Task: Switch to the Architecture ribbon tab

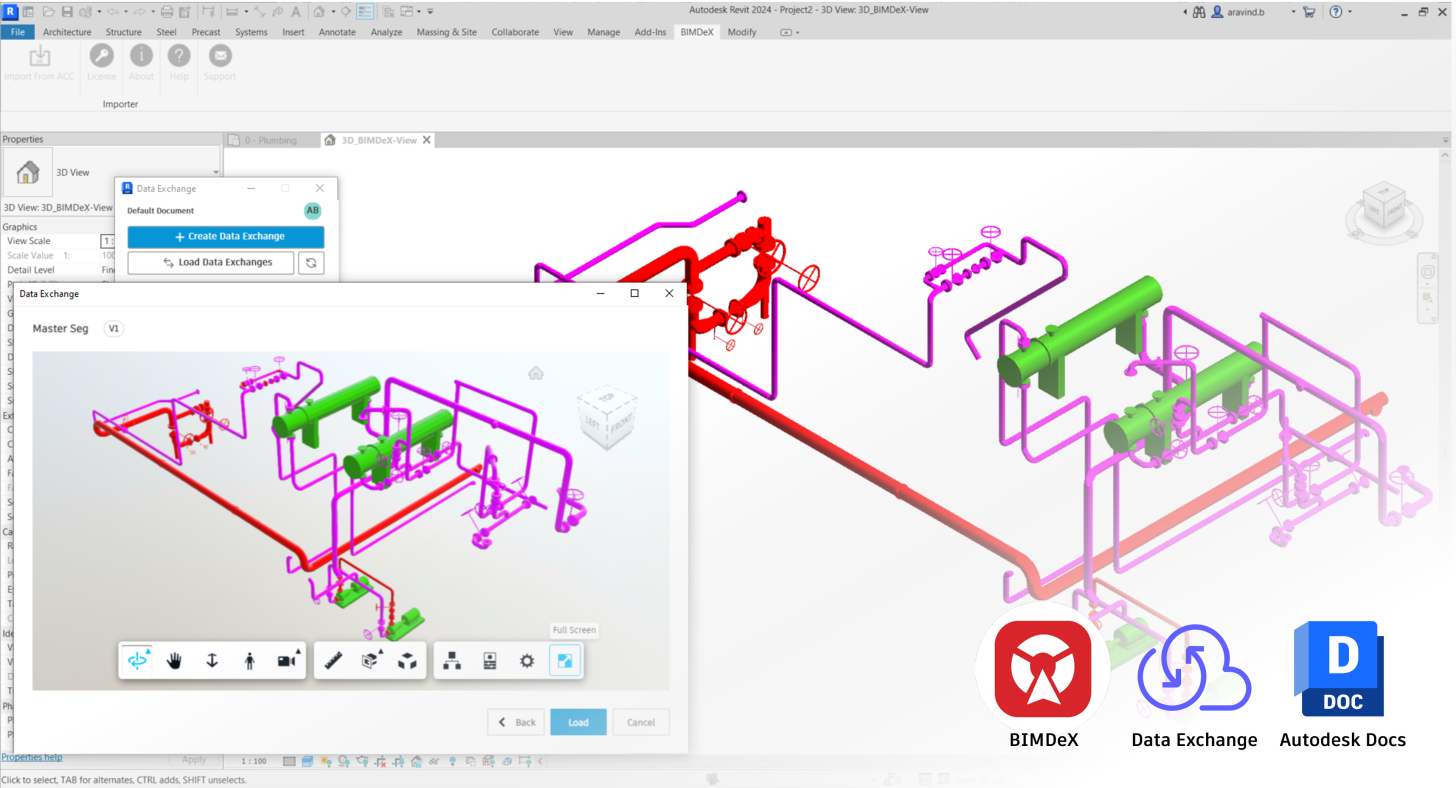Action: click(67, 32)
